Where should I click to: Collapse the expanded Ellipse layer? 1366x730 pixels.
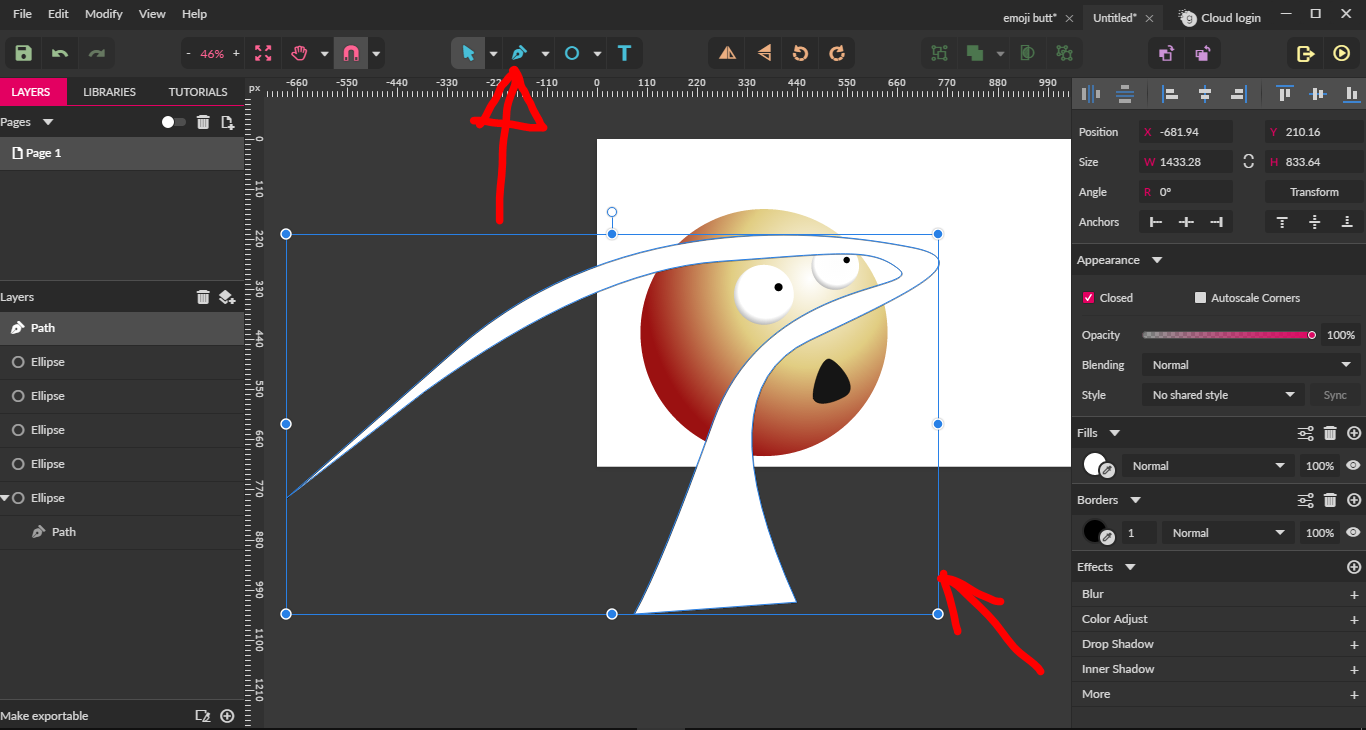[x=5, y=498]
